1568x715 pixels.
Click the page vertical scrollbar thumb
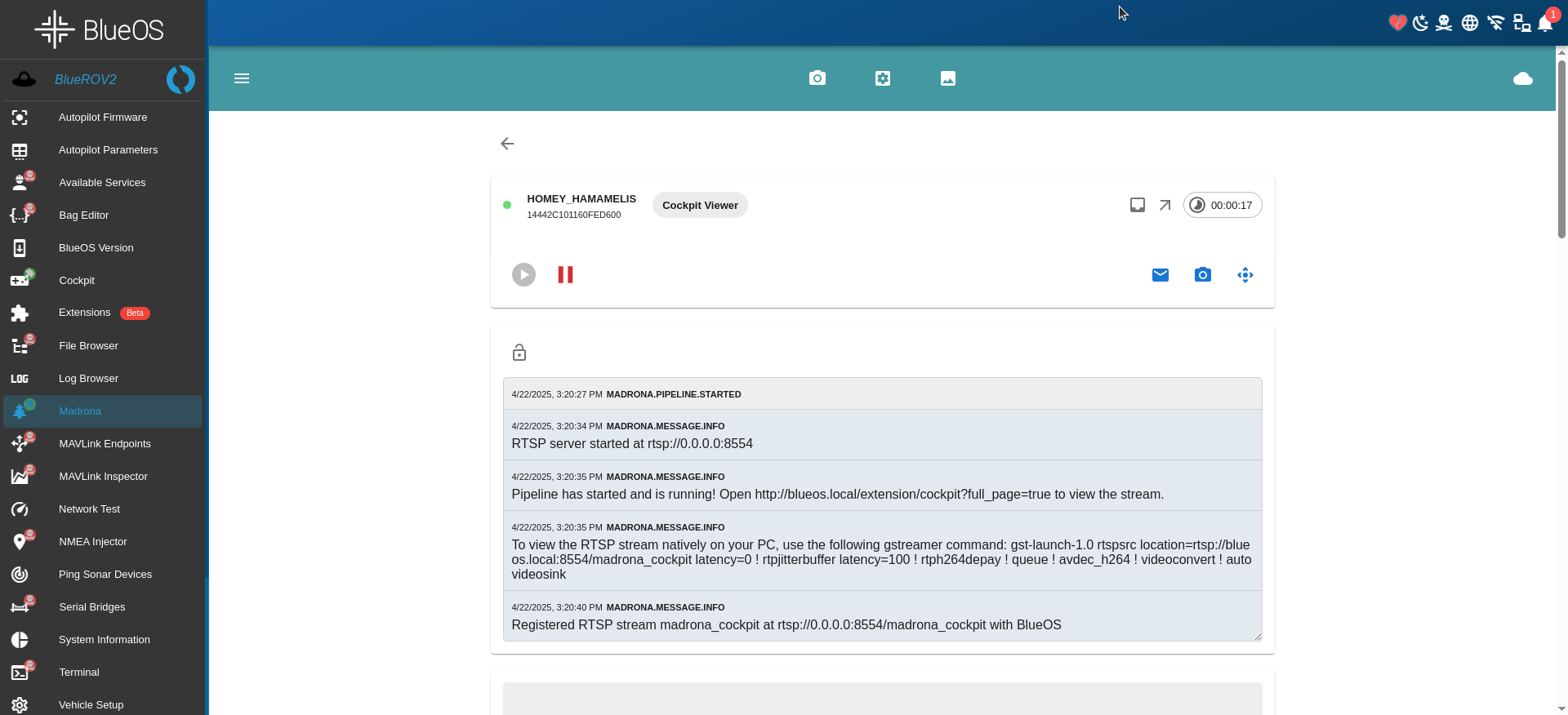point(1561,148)
